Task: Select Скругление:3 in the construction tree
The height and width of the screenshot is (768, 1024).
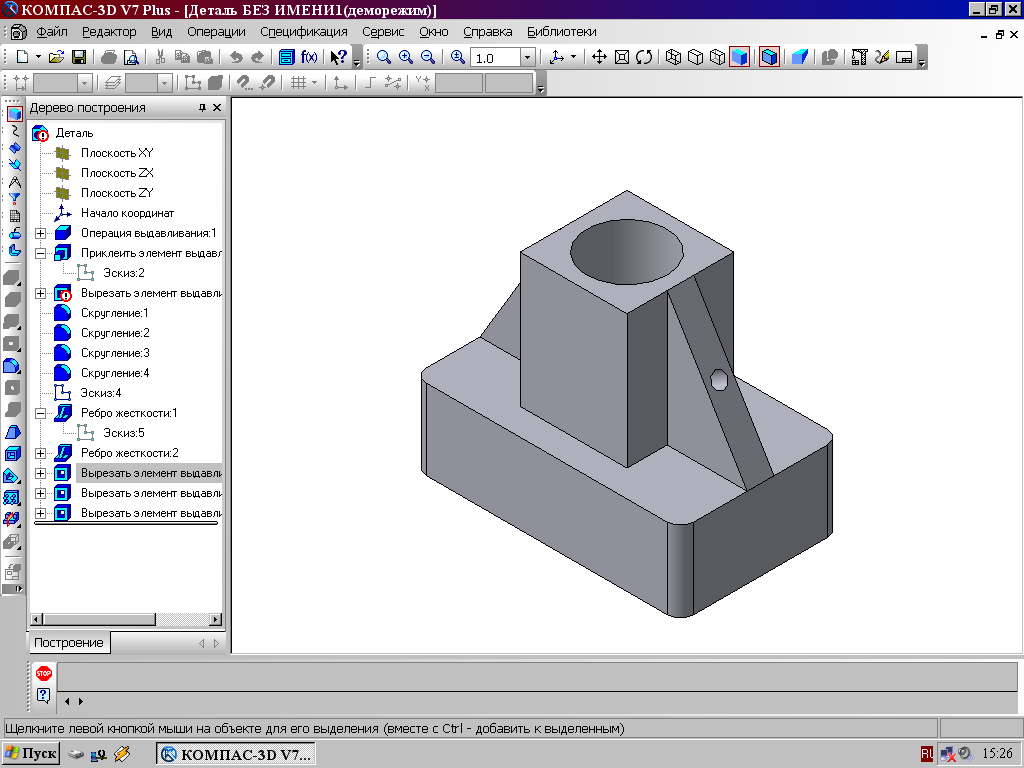Action: (115, 353)
